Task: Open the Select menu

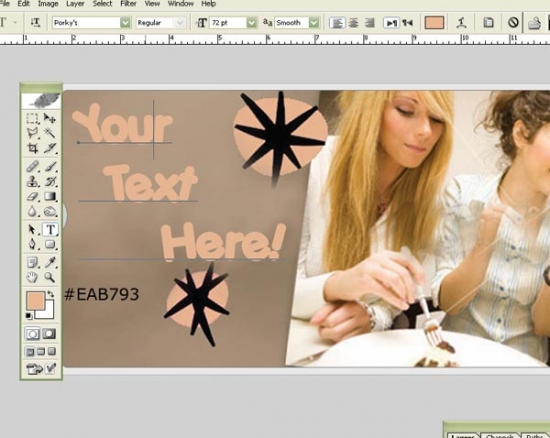Action: (x=102, y=4)
